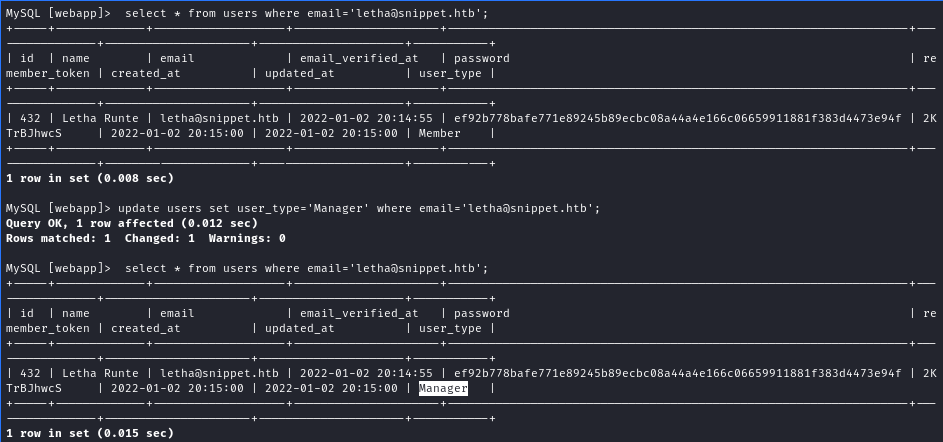
Task: Click user_type column header in second table
Action: (x=450, y=328)
